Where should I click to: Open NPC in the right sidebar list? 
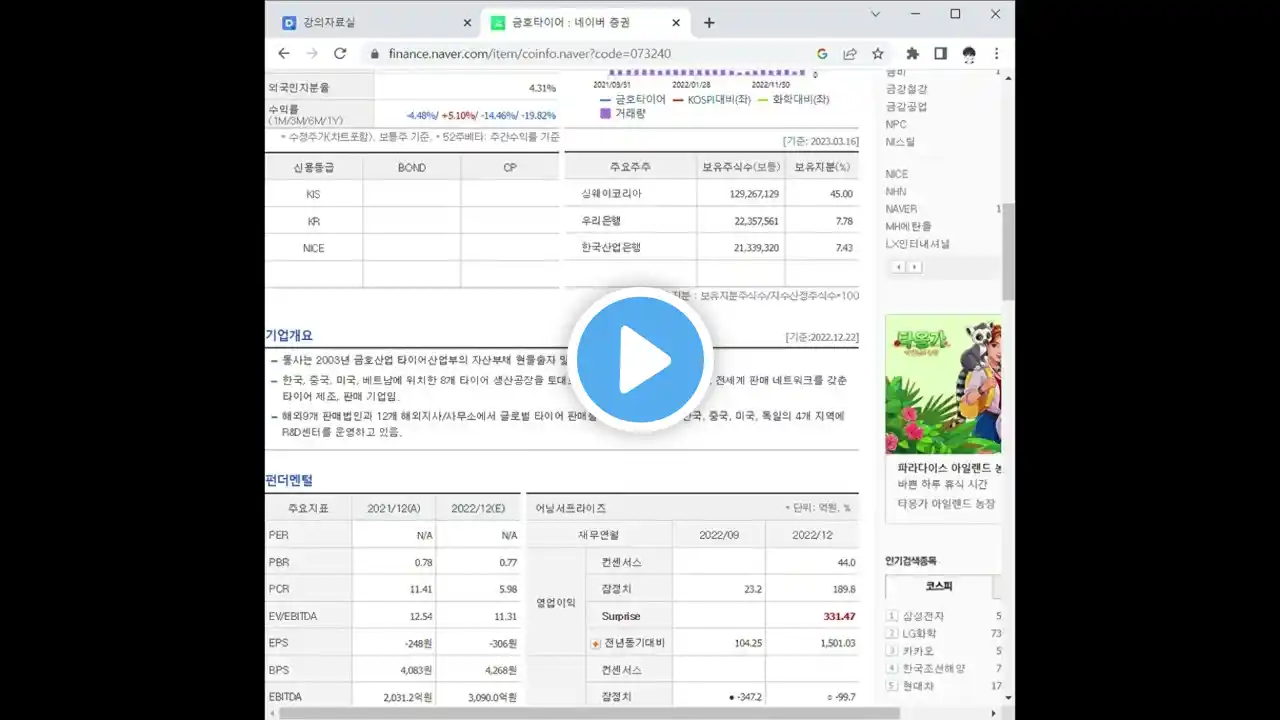896,124
